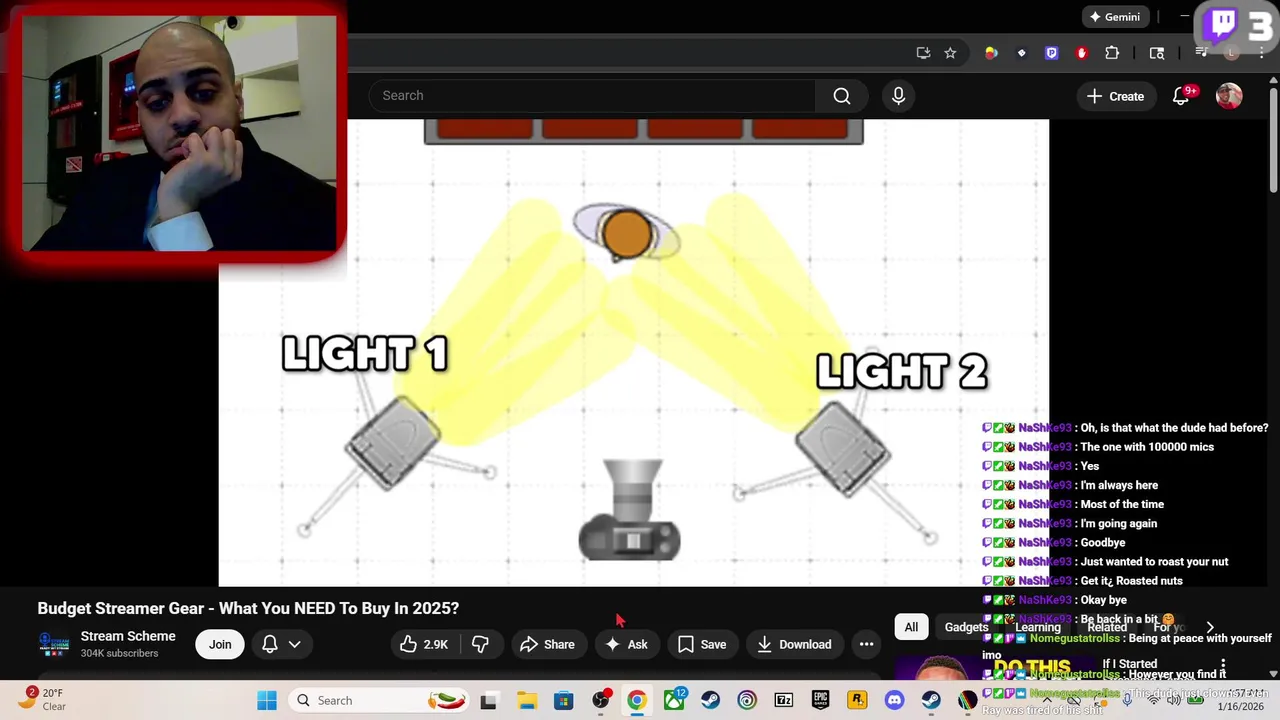
Task: Open YouTube notifications bell with 9+ badge
Action: click(x=1181, y=96)
